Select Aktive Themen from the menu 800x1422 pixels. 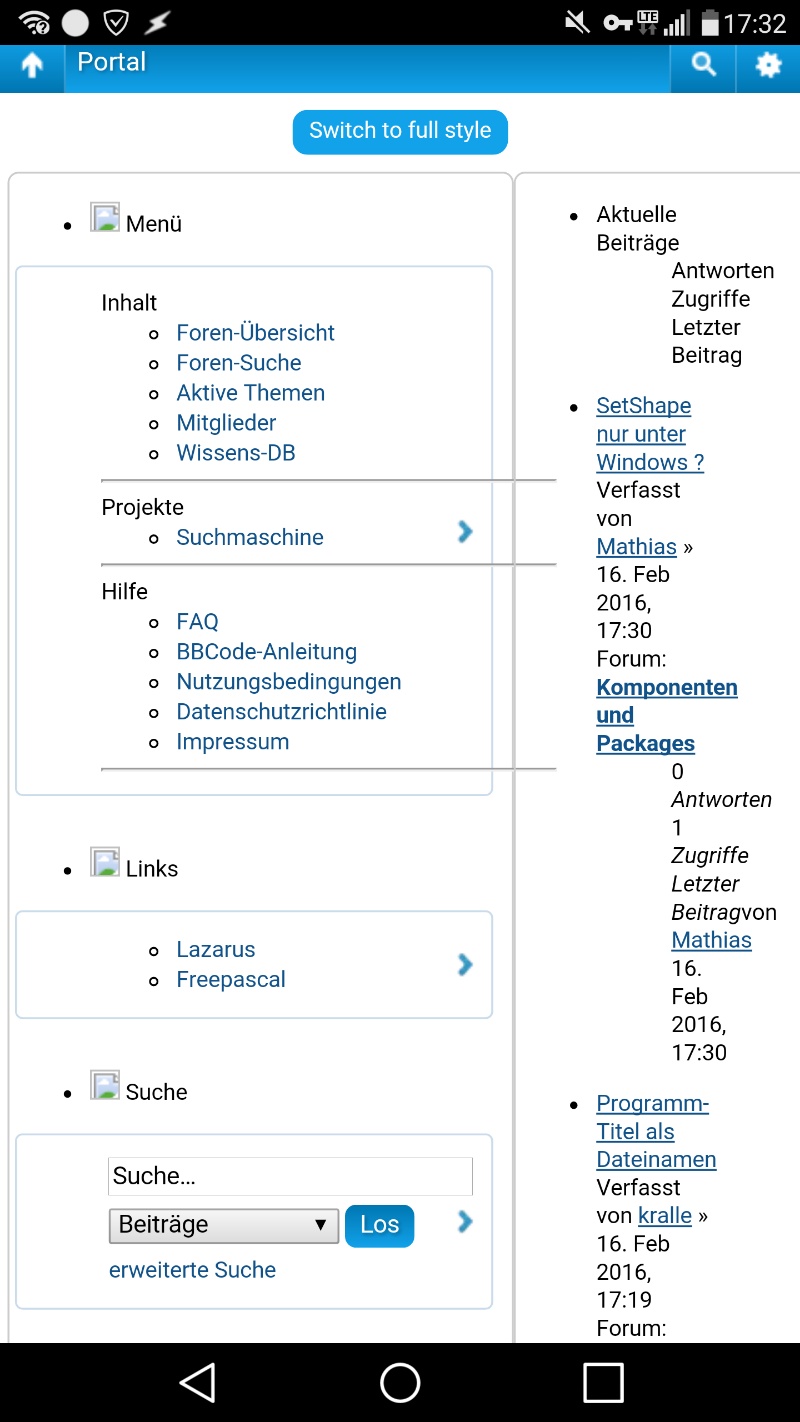tap(250, 393)
